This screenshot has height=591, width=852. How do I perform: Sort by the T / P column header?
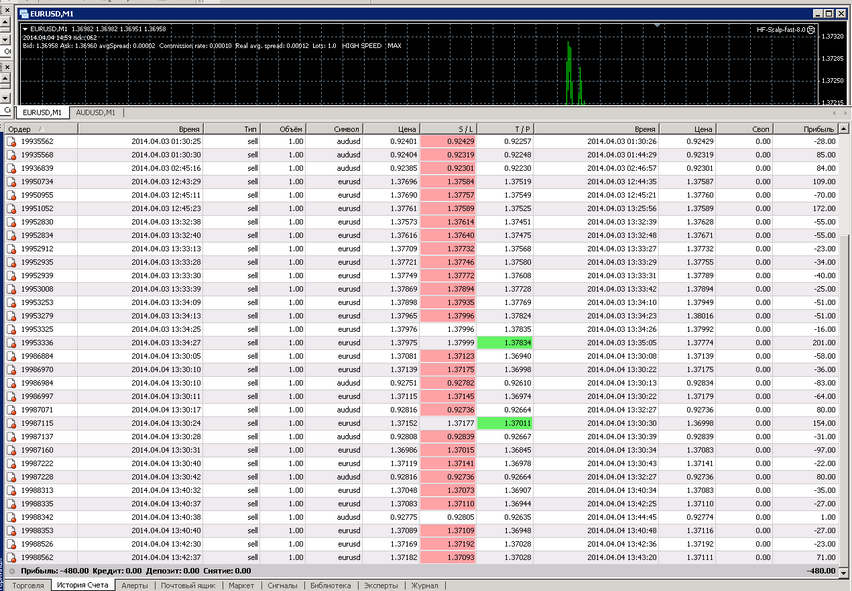505,129
